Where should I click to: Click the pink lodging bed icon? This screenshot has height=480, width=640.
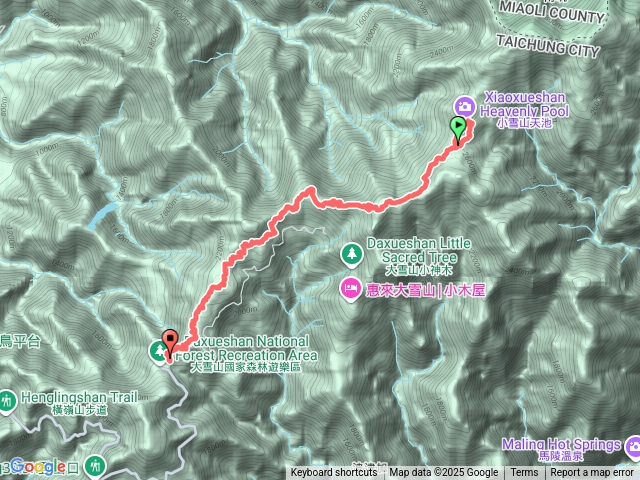click(351, 289)
